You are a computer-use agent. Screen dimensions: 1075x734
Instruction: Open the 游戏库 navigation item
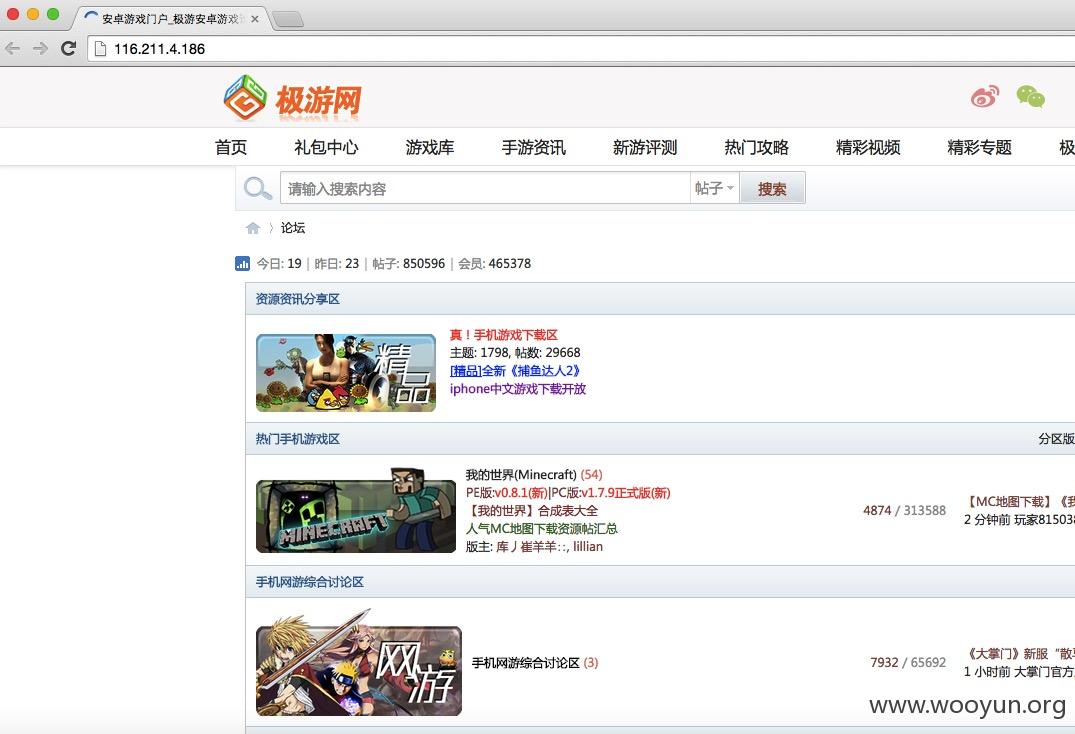[430, 147]
